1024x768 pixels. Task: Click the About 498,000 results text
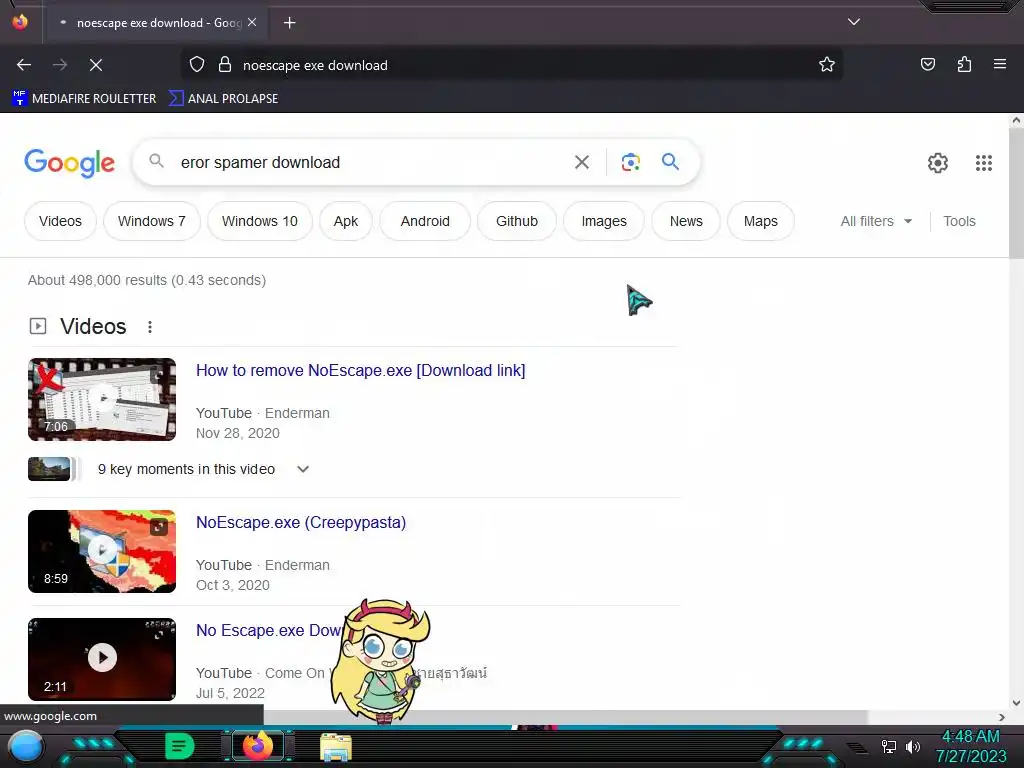147,280
